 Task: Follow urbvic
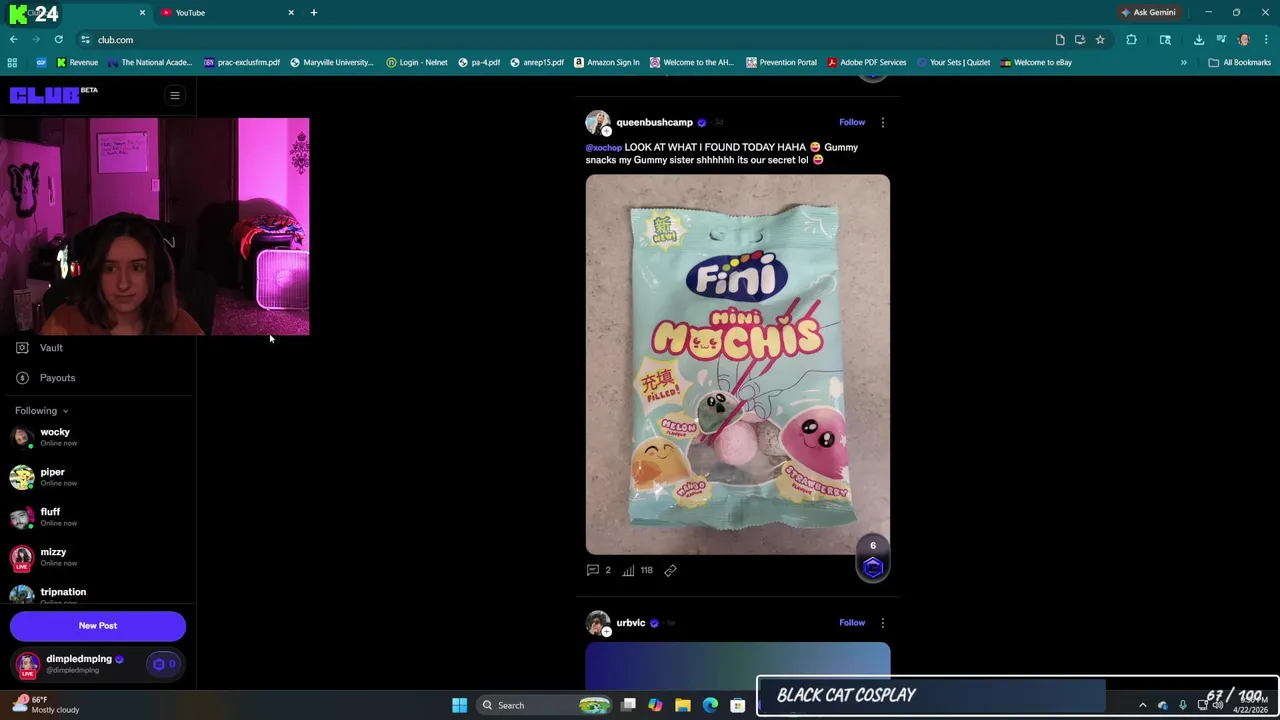pyautogui.click(x=852, y=623)
